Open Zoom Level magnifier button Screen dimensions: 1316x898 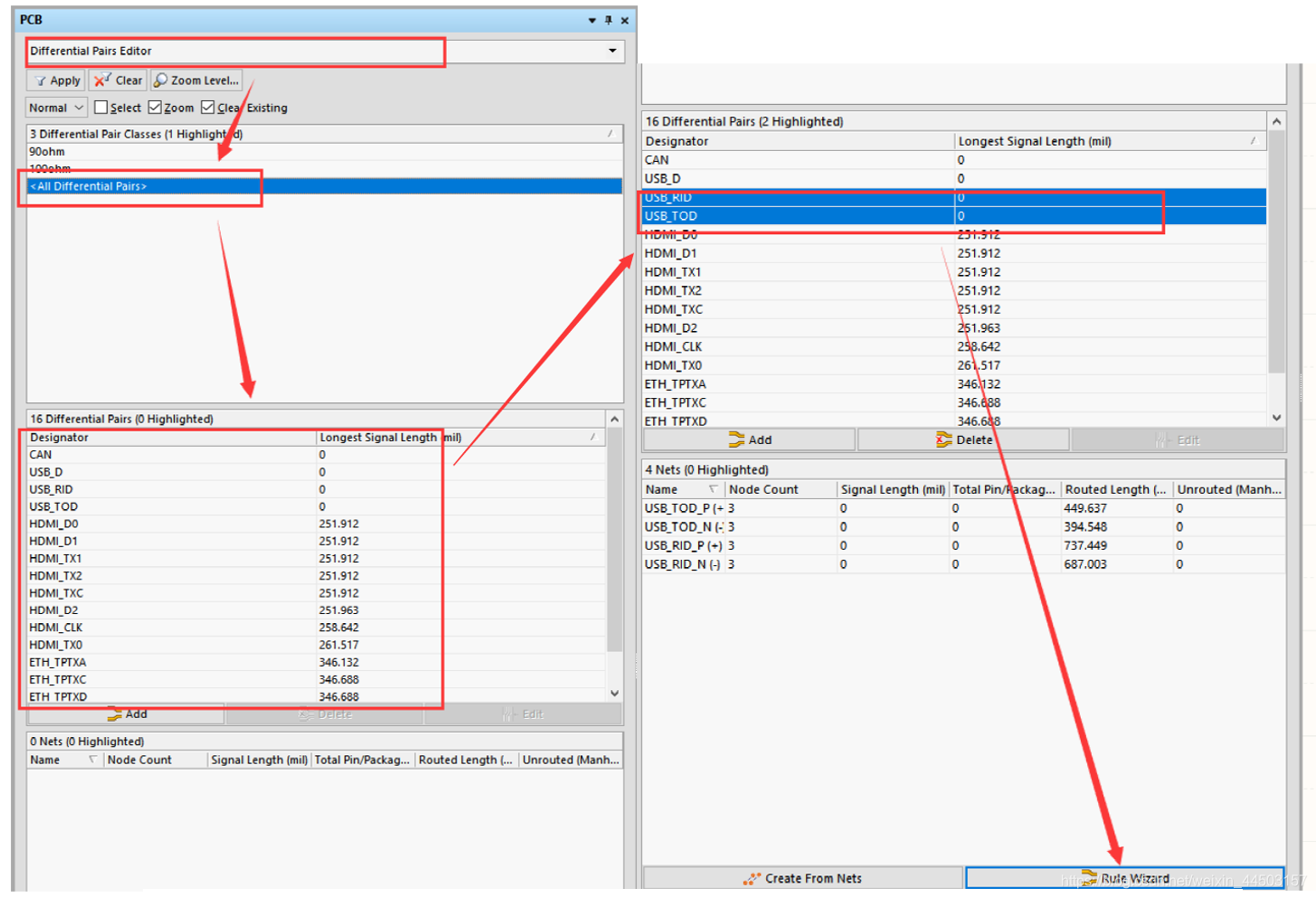click(196, 80)
